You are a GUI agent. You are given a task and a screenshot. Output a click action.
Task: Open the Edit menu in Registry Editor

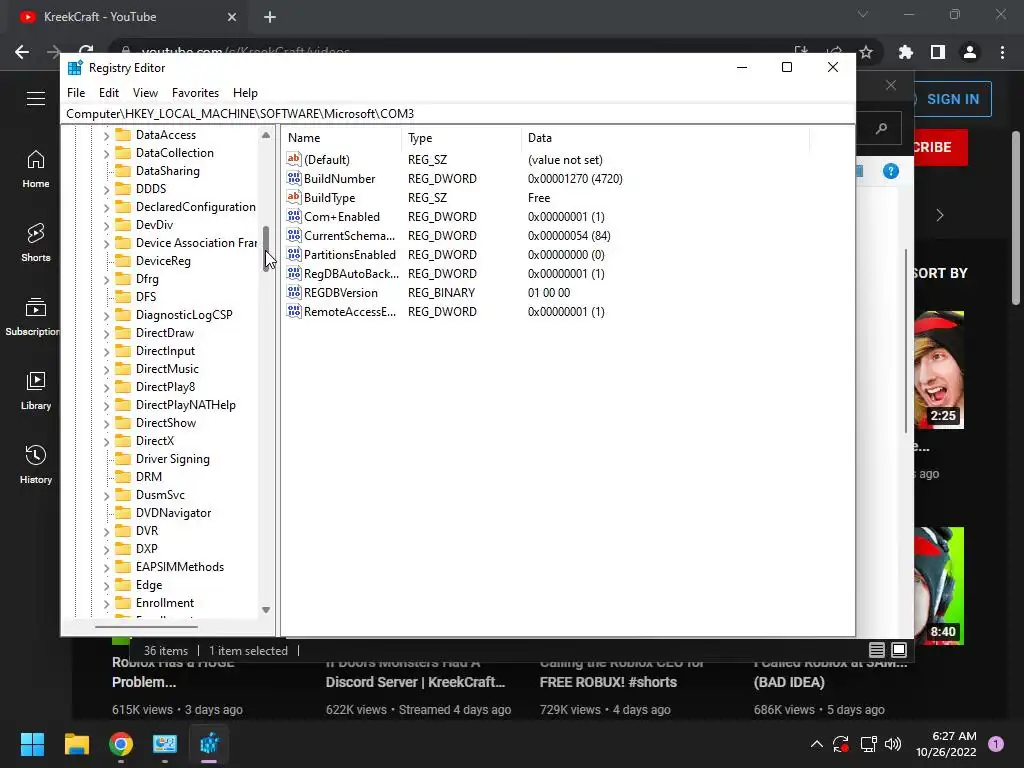(x=108, y=93)
